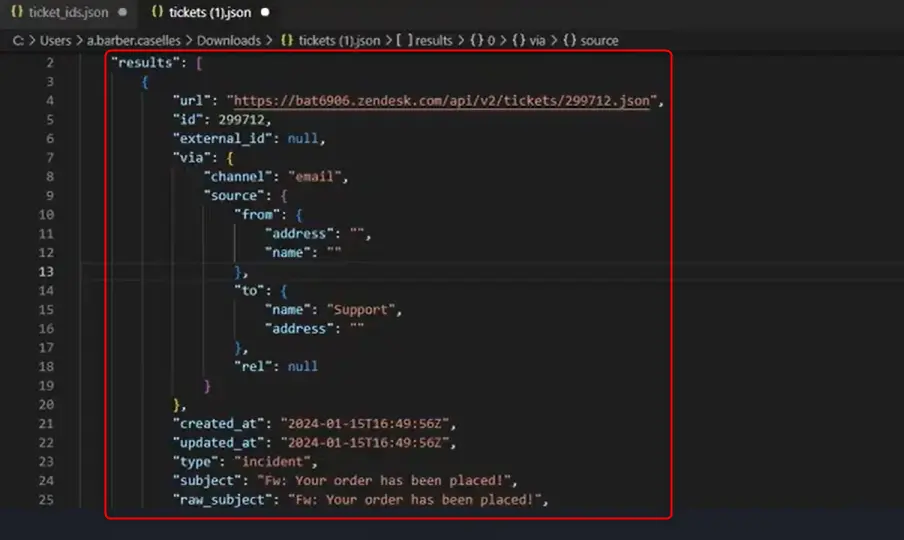
Task: Click the unsaved dot on tickets (1).json tab
Action: (264, 13)
